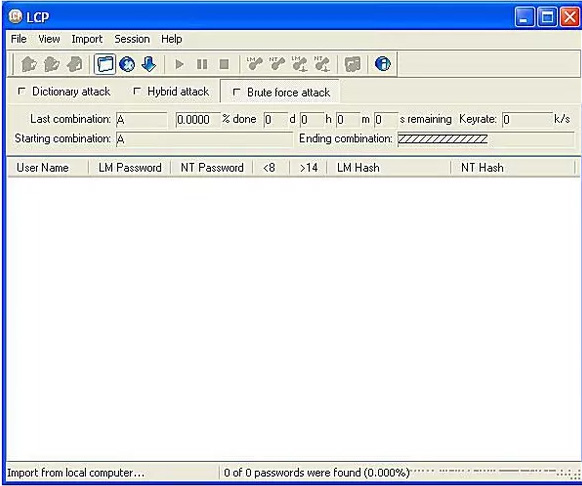
Task: Minimize the LCP window
Action: point(524,17)
